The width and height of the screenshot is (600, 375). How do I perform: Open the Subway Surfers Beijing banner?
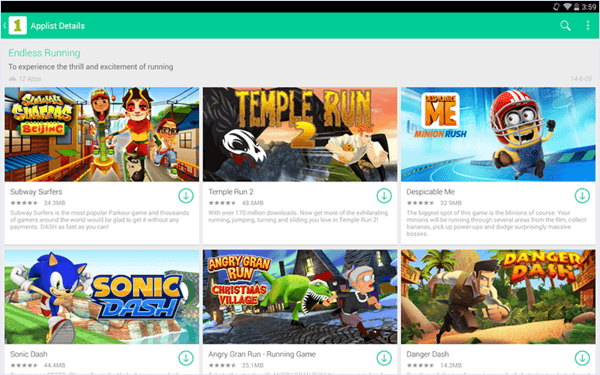point(102,134)
